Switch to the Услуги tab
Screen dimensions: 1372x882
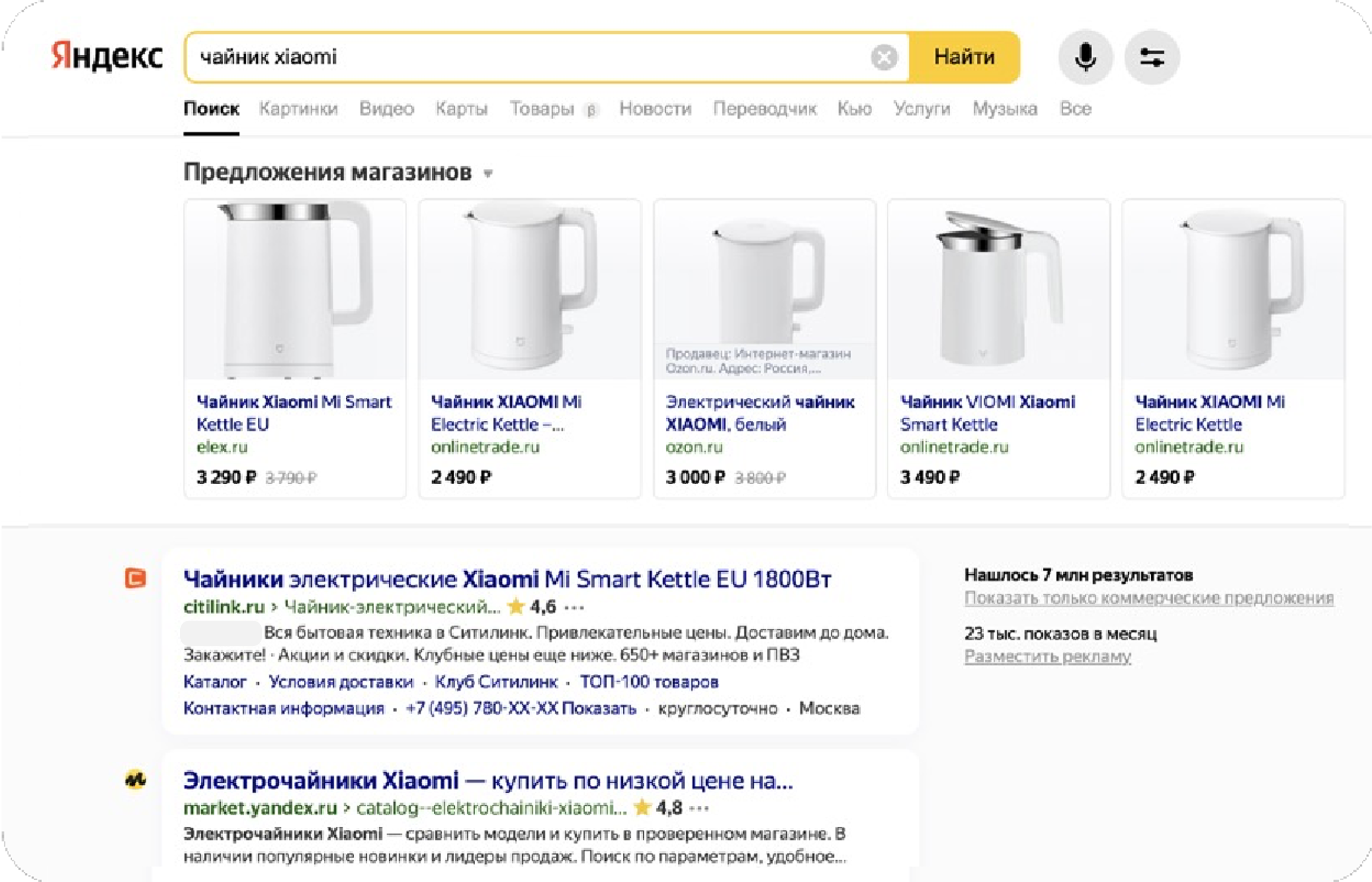tap(922, 108)
